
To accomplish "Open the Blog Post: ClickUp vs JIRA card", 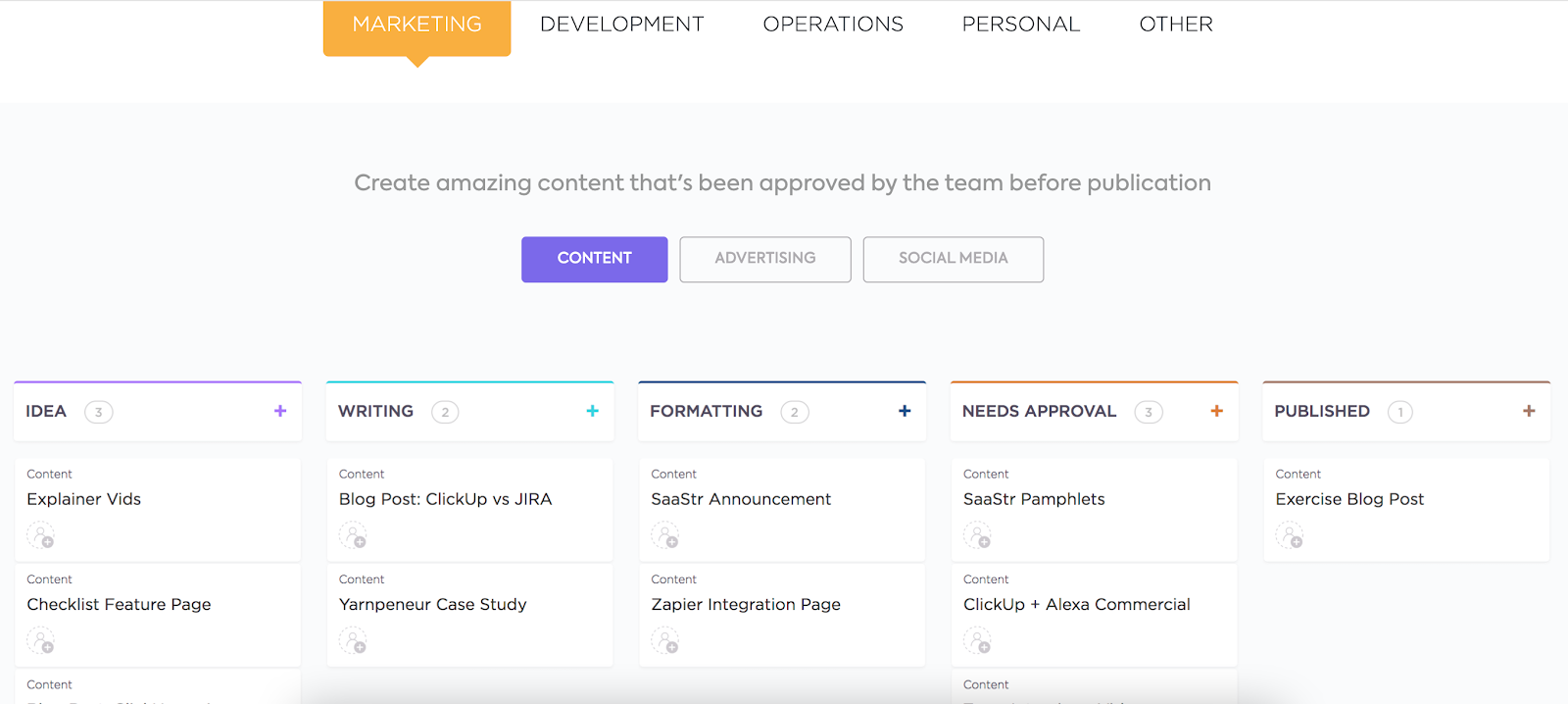I will tap(470, 510).
